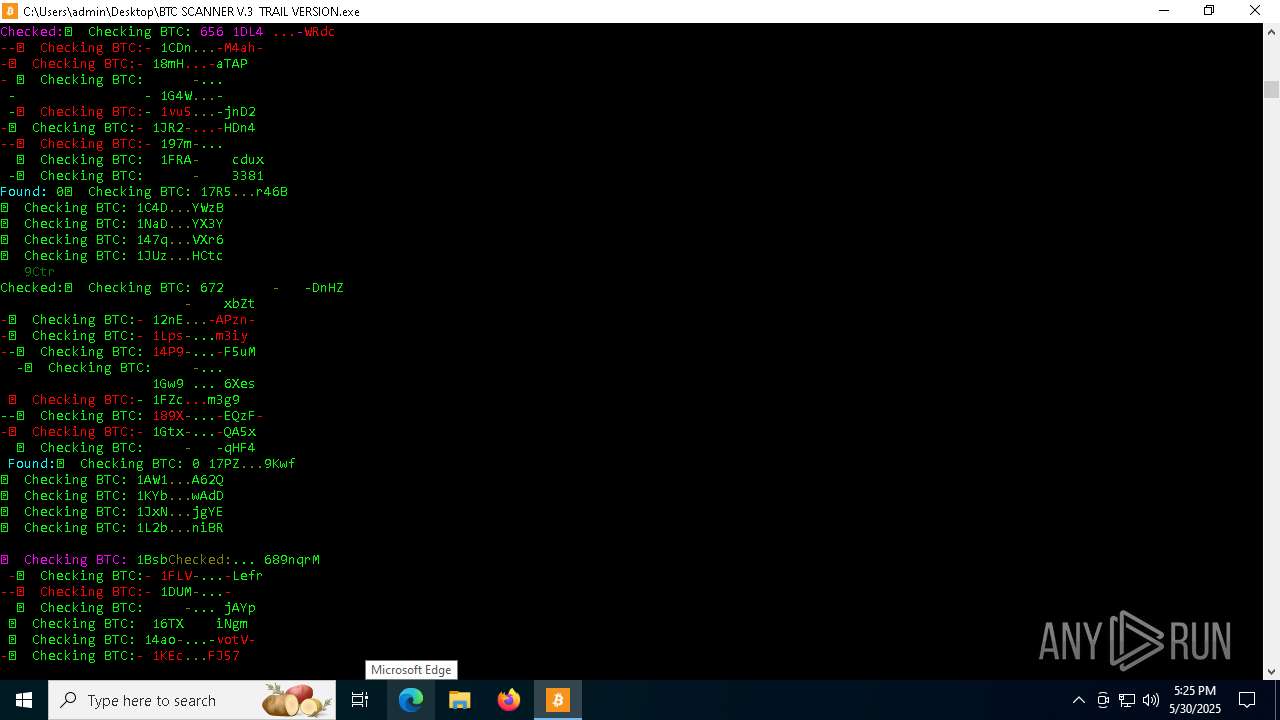The height and width of the screenshot is (720, 1280).
Task: Click the Meet Now camera tray icon
Action: [1103, 700]
